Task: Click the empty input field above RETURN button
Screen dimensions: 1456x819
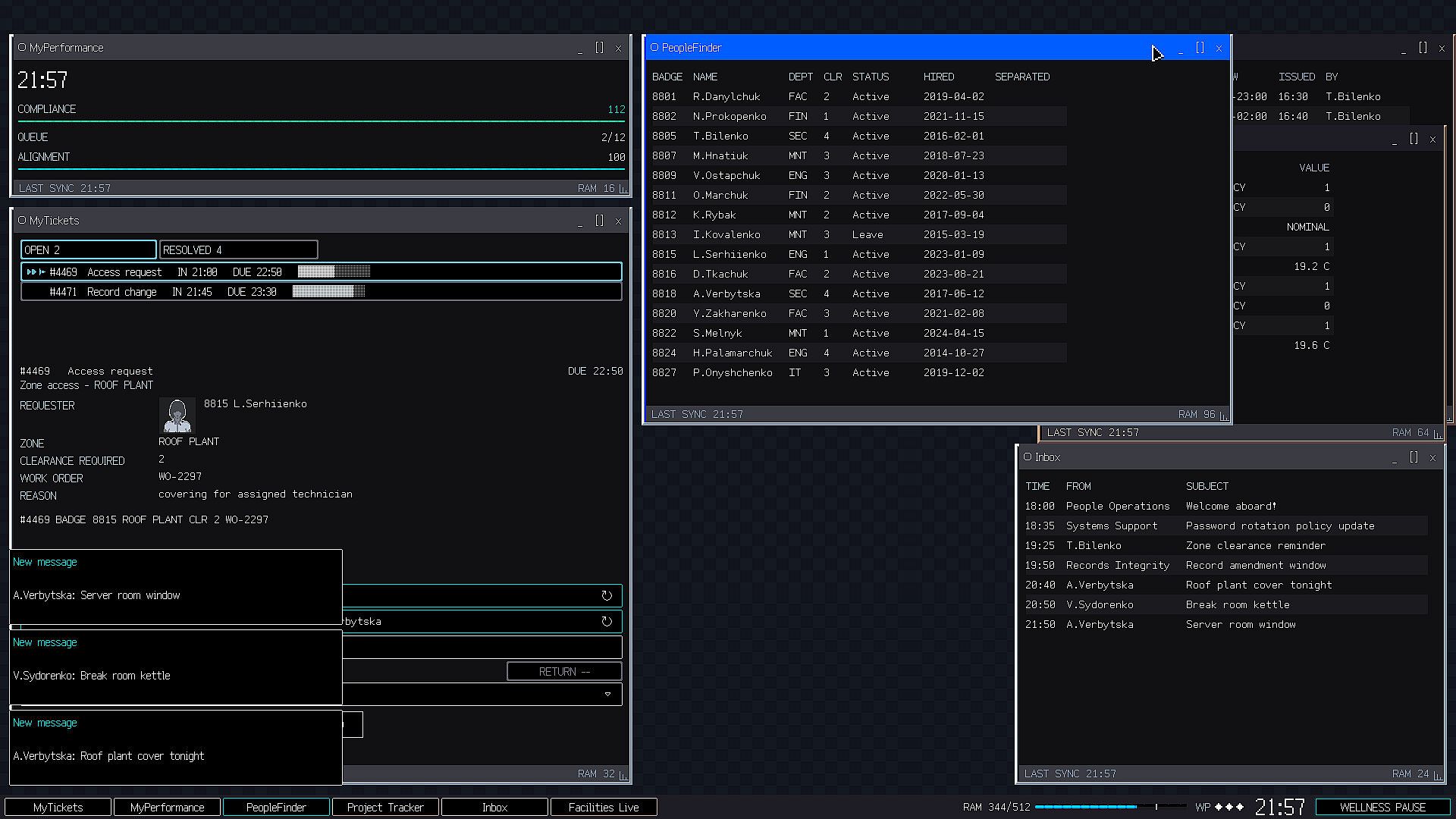Action: pos(482,647)
